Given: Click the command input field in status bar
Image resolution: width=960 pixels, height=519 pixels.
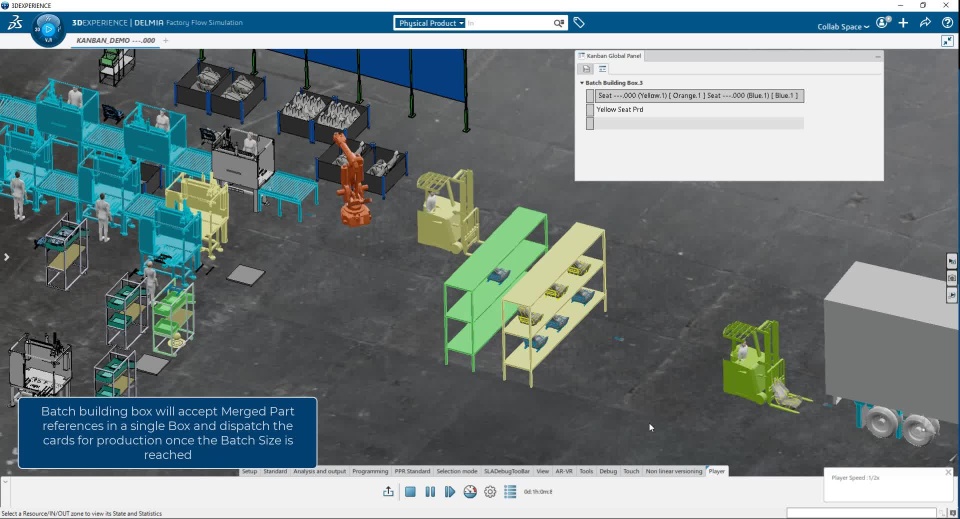Looking at the screenshot, I should pos(861,513).
